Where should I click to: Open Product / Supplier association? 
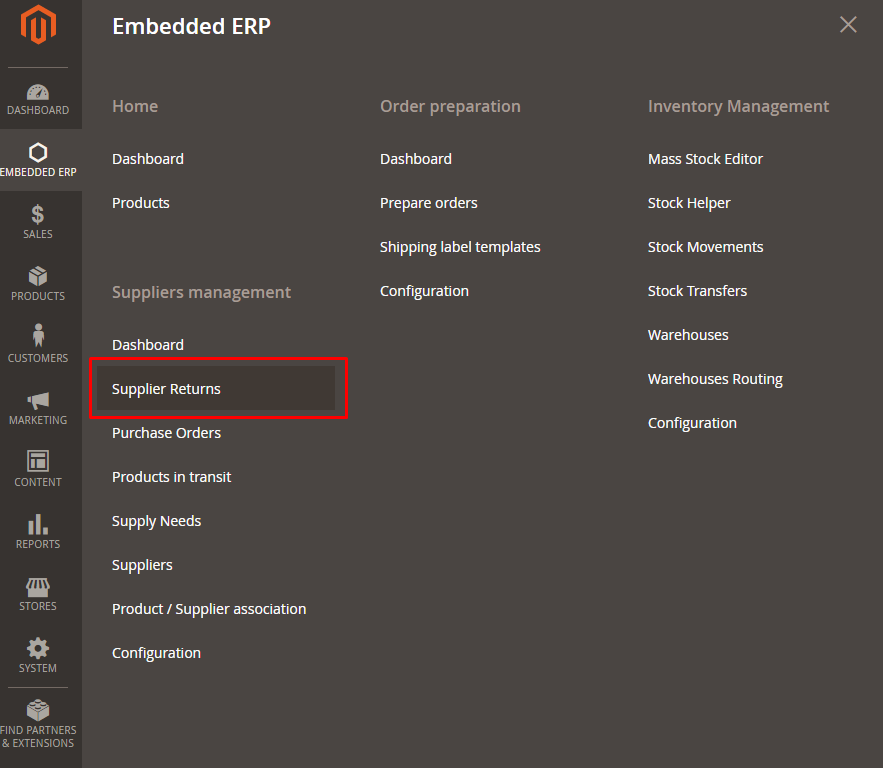pyautogui.click(x=209, y=609)
